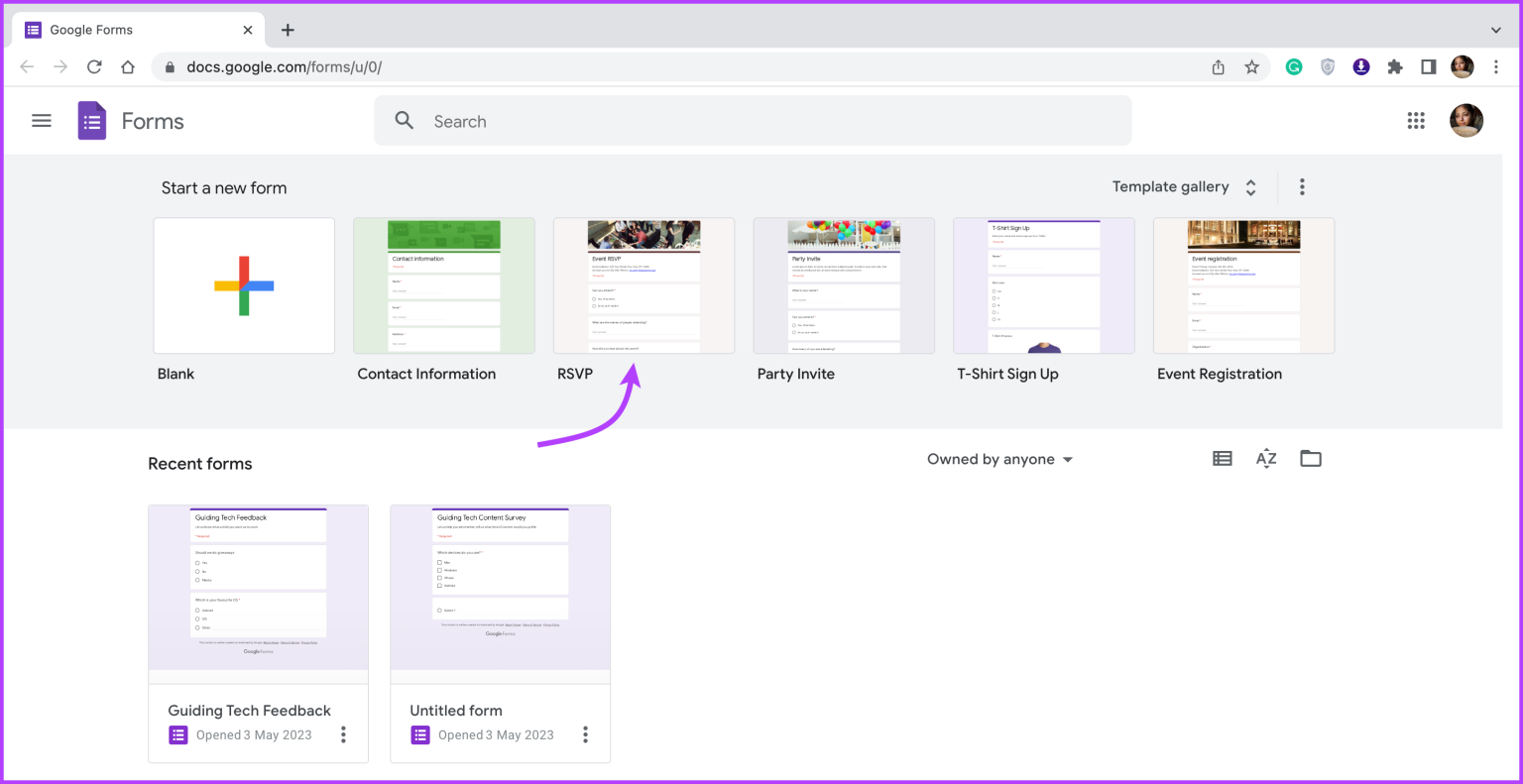The width and height of the screenshot is (1523, 784).
Task: Open the browser tab search chevron
Action: 1495,30
